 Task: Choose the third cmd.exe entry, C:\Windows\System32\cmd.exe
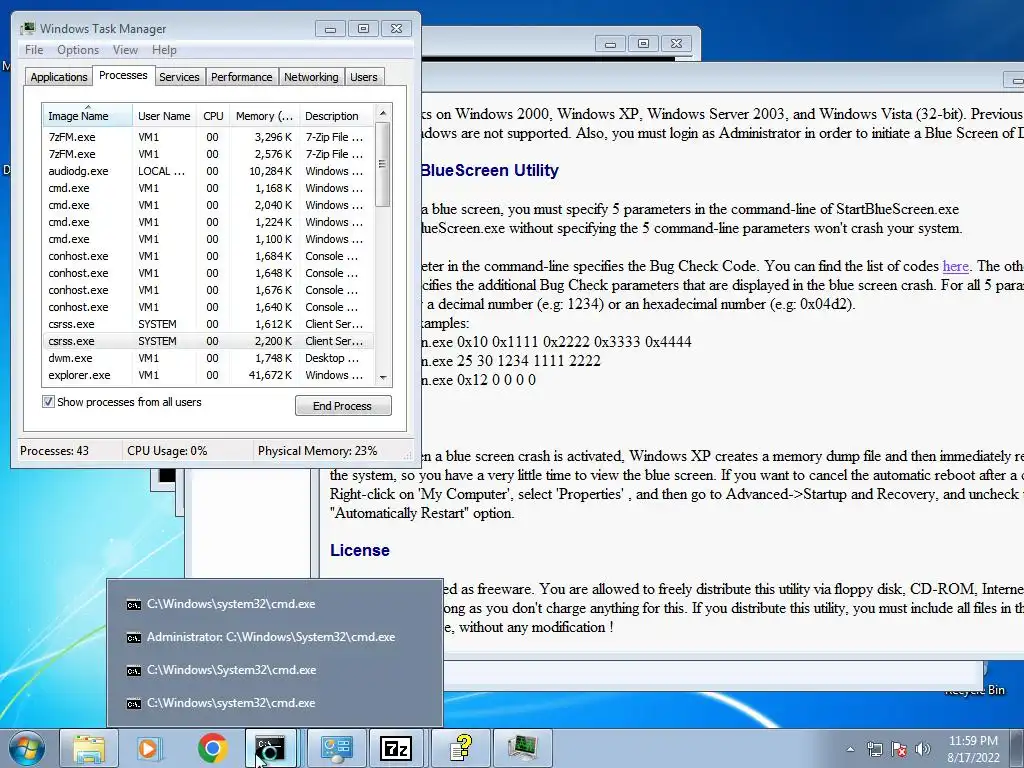pos(274,670)
